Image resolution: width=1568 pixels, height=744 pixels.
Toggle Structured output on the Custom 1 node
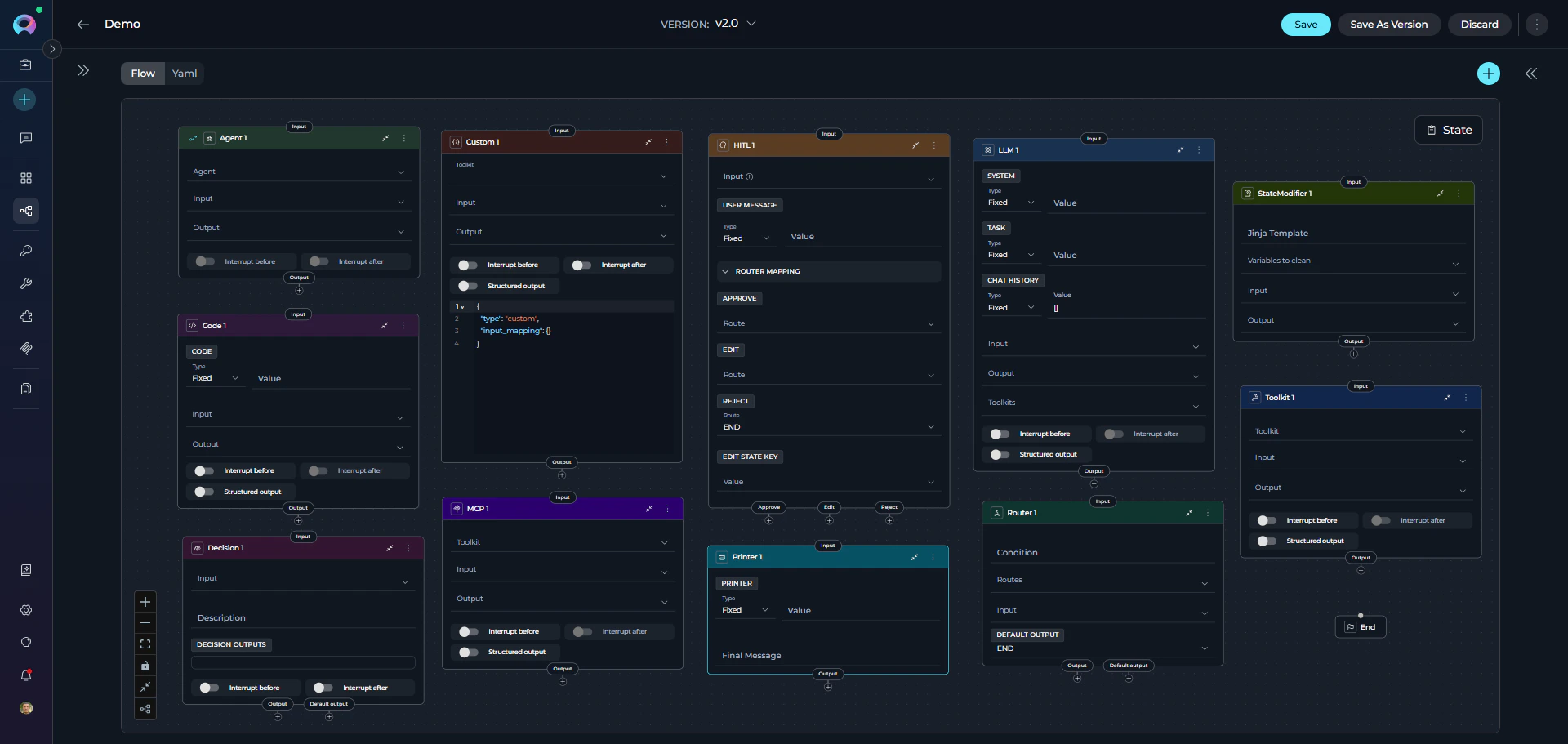coord(470,286)
